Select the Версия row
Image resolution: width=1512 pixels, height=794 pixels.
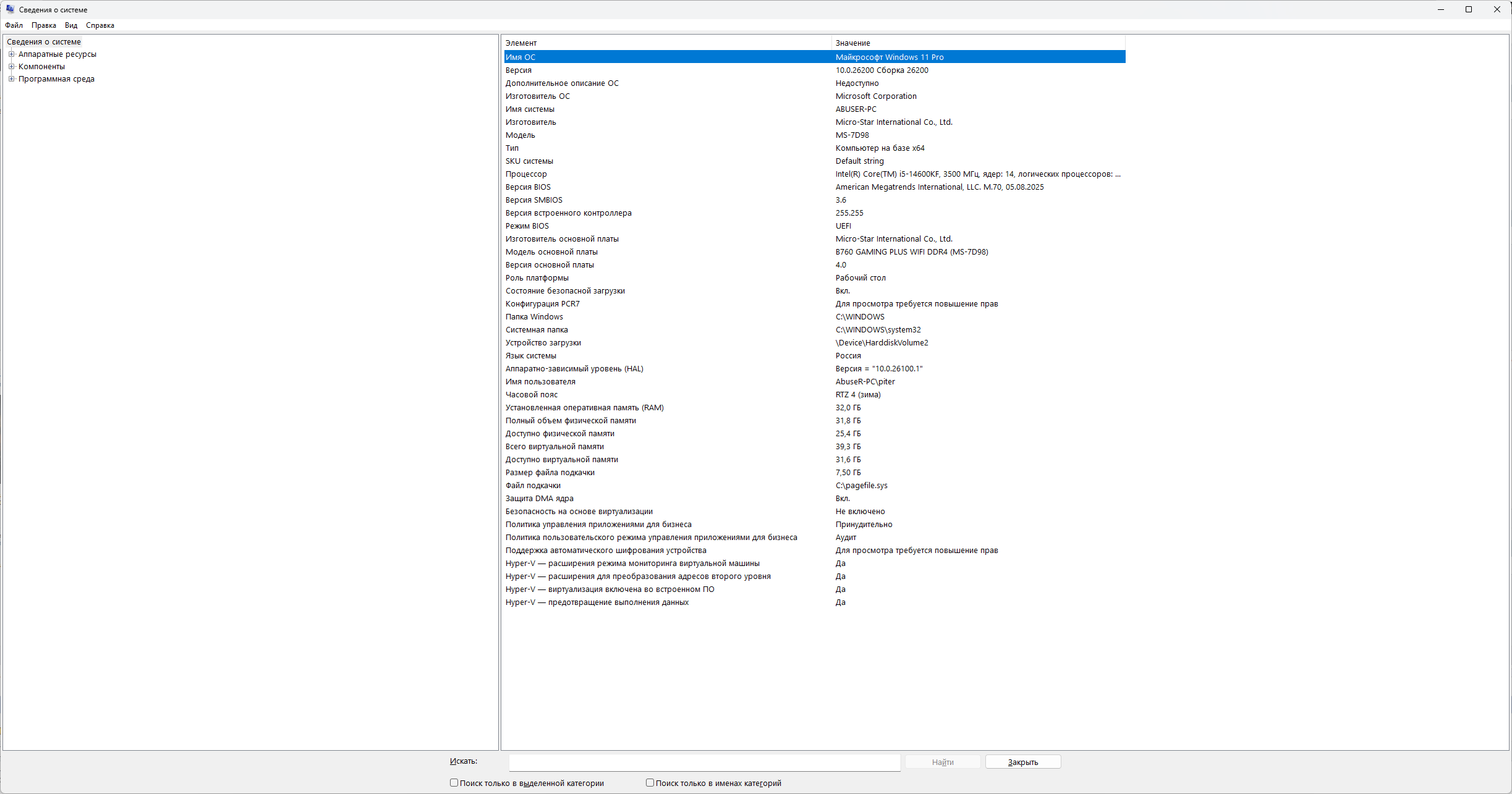click(815, 70)
